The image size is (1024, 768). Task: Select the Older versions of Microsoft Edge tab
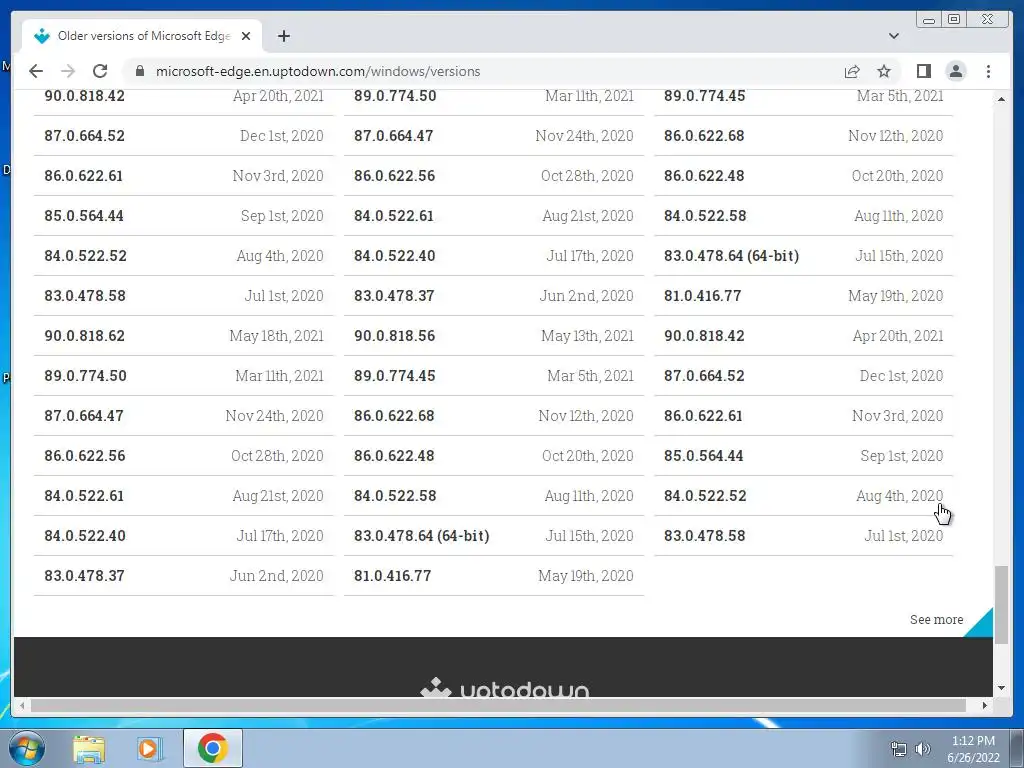pos(143,36)
